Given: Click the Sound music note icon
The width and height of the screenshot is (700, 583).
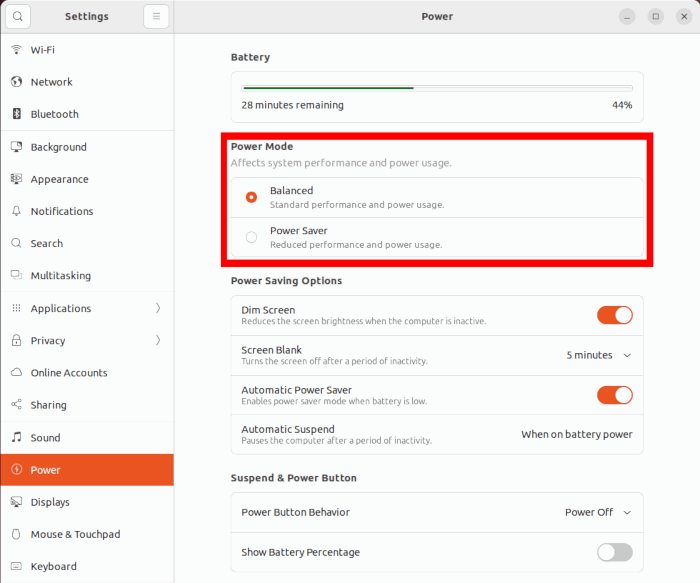Looking at the screenshot, I should coord(17,437).
